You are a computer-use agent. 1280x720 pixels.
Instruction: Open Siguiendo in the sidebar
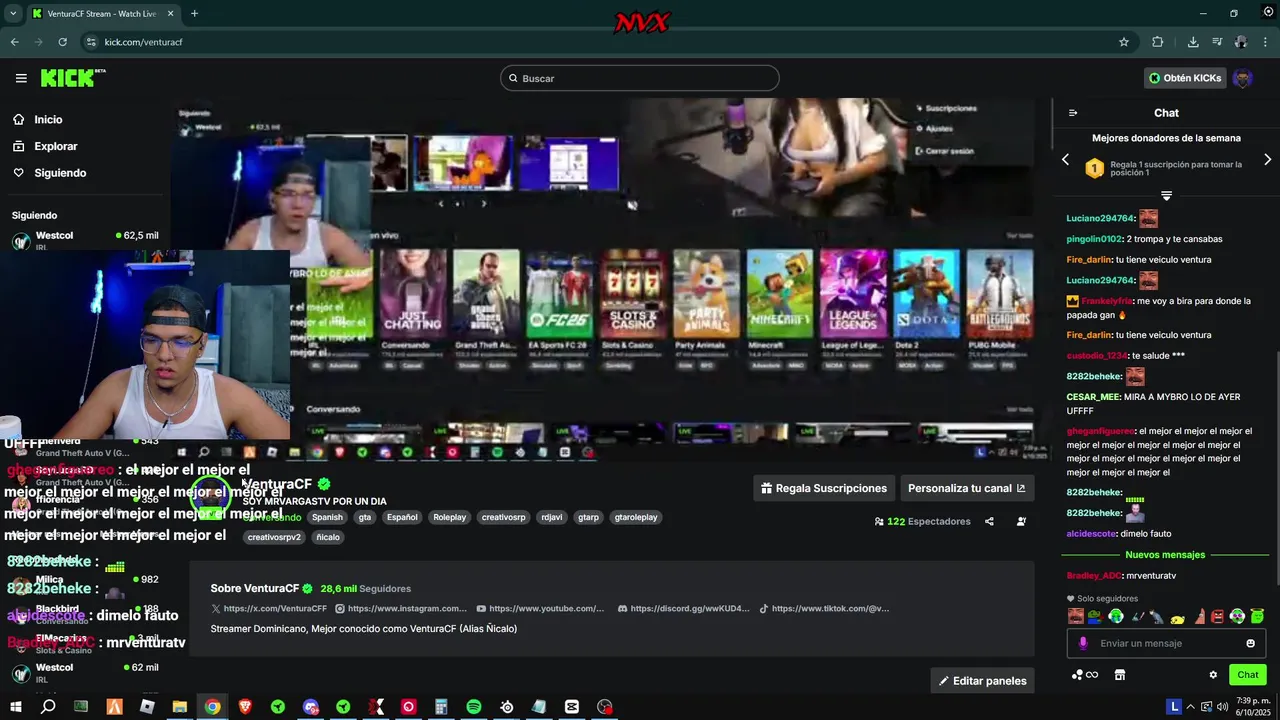(x=49, y=173)
